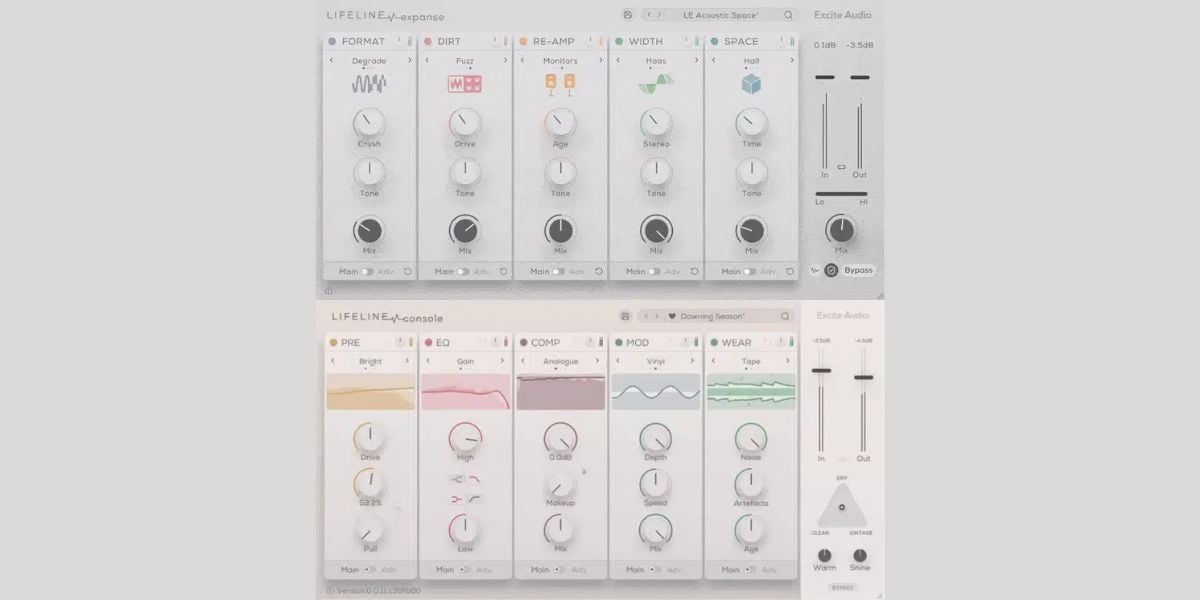Click the Bypass button in Lifeline Console
This screenshot has height=600, width=1200.
coord(842,588)
